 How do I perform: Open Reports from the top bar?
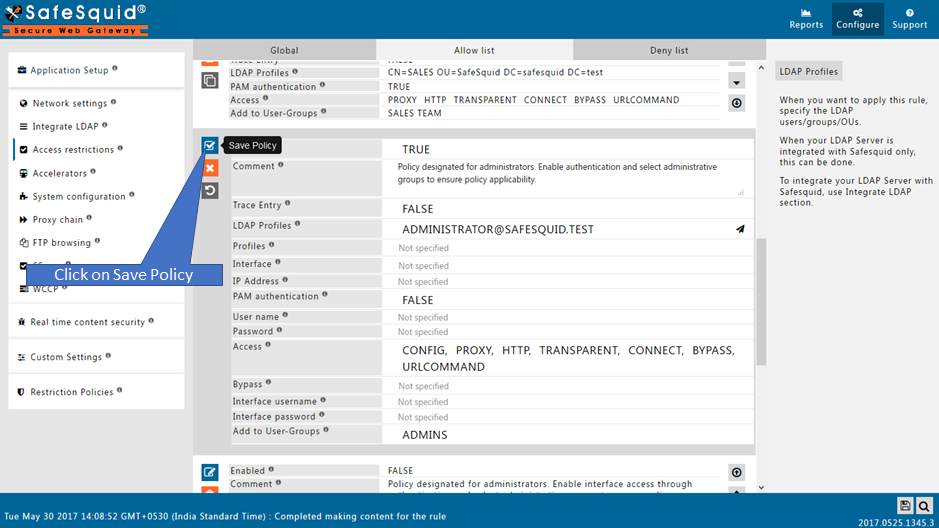tap(806, 19)
